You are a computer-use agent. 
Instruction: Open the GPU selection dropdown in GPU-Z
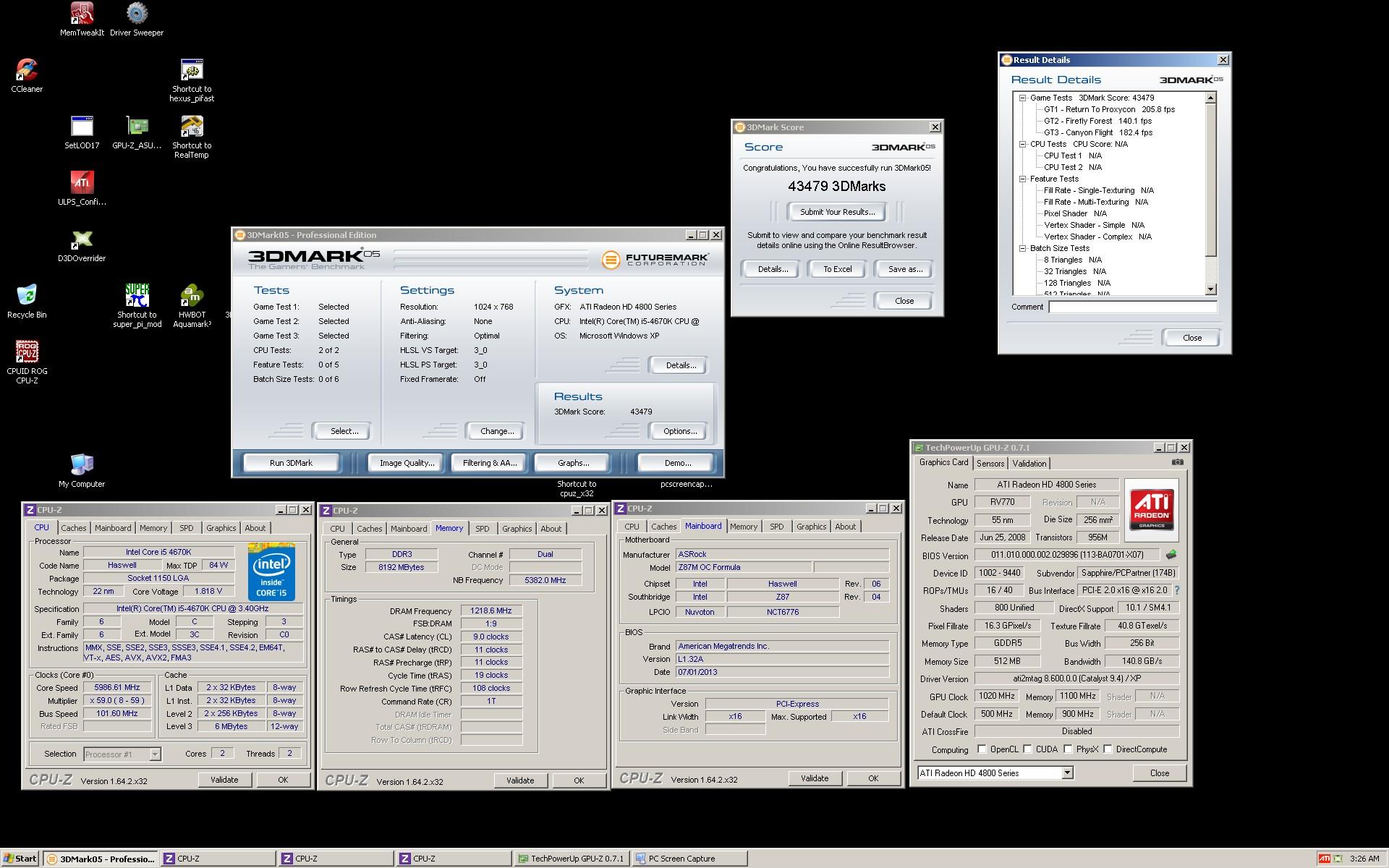click(1067, 773)
